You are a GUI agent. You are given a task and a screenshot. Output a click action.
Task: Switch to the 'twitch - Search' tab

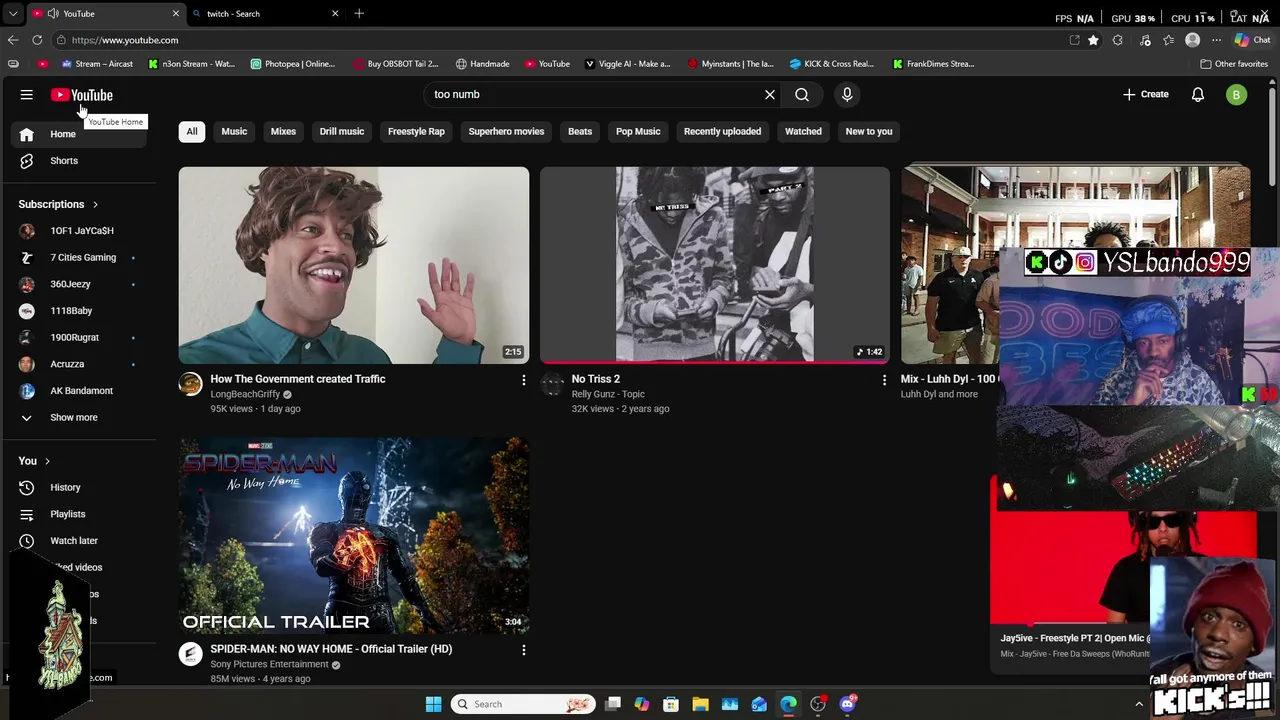pyautogui.click(x=265, y=14)
